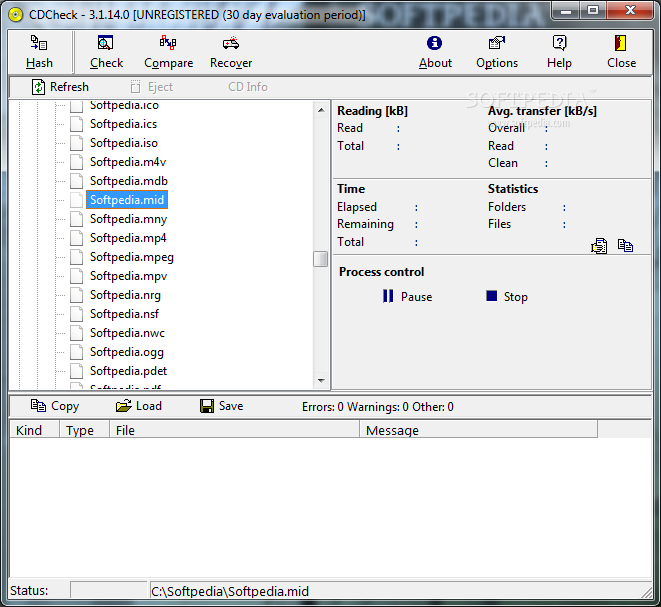Click the yellow statistics copy icon
The width and height of the screenshot is (661, 607).
(599, 246)
